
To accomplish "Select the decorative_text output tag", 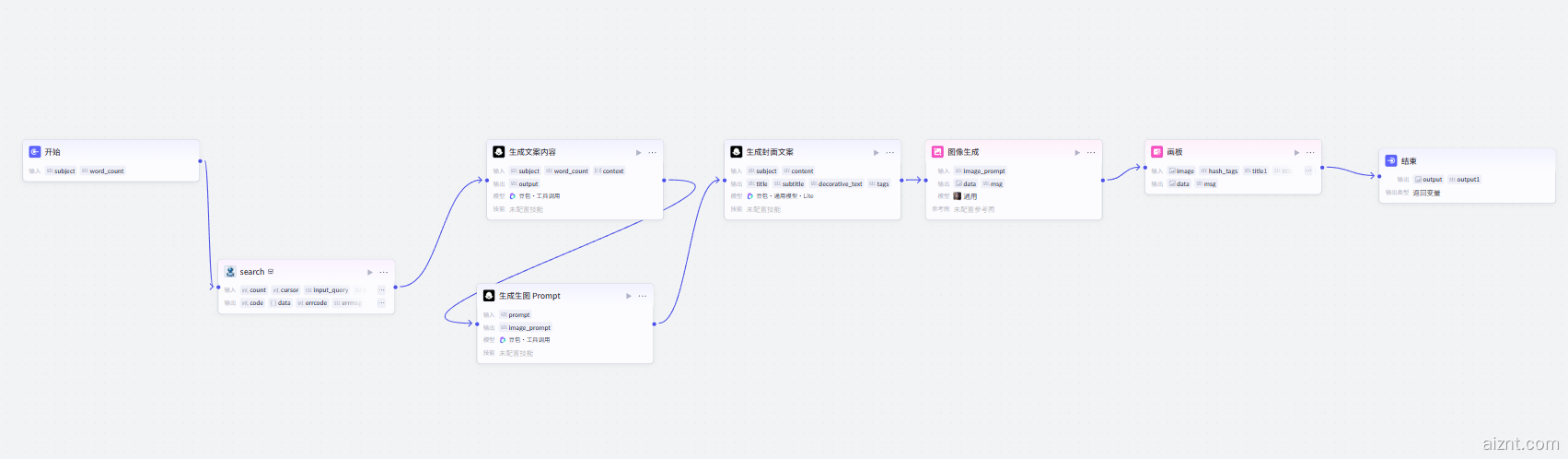I will pyautogui.click(x=836, y=184).
